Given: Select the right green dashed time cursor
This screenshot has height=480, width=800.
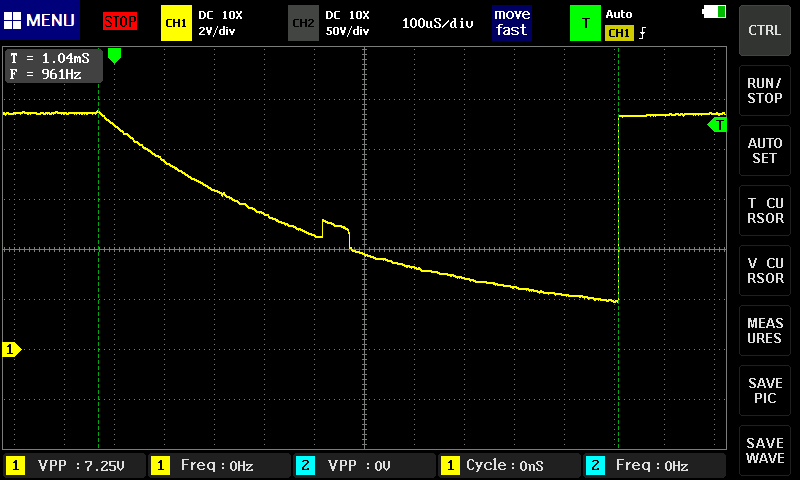Looking at the screenshot, I should (618, 249).
